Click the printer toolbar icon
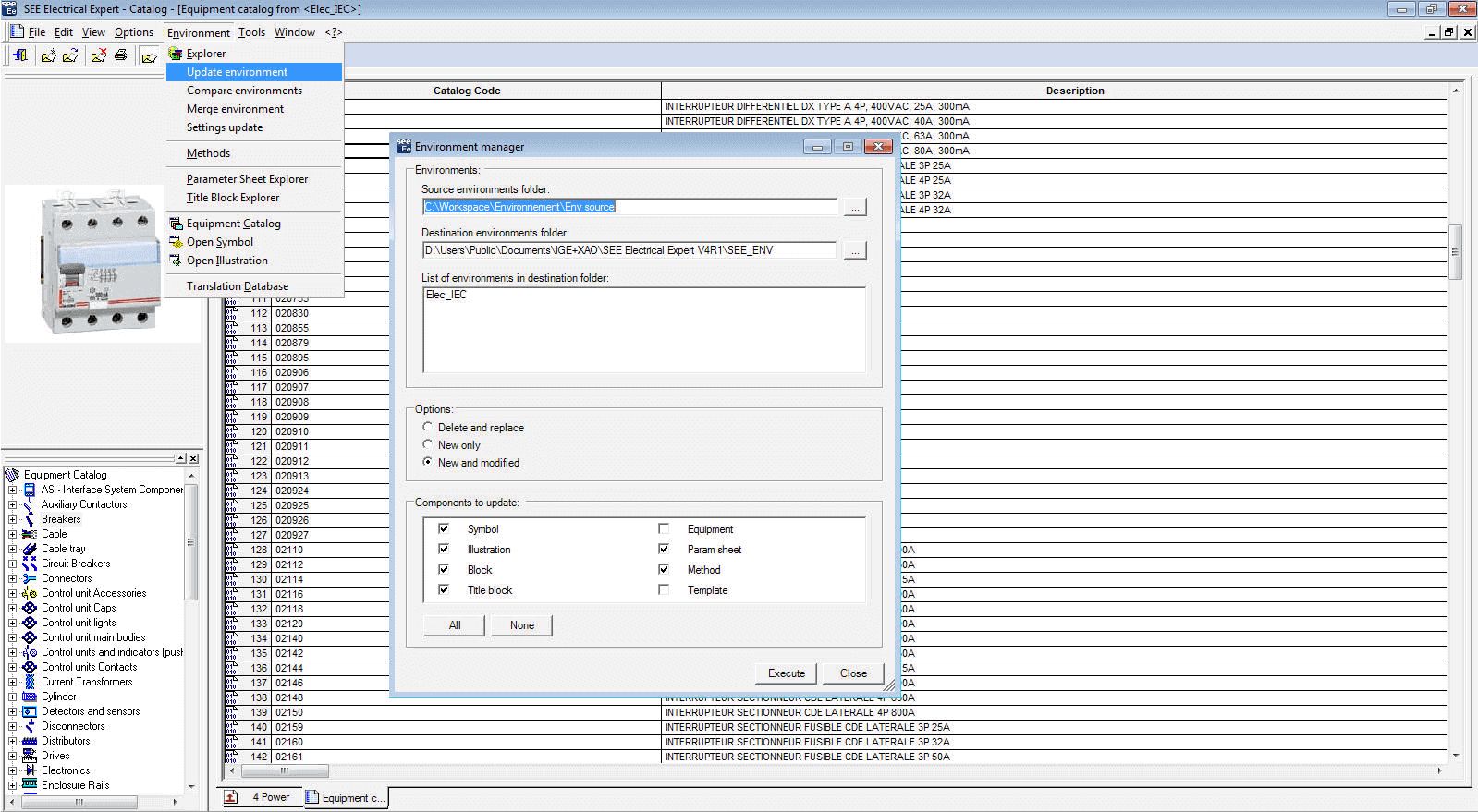Viewport: 1478px width, 812px height. coord(120,55)
